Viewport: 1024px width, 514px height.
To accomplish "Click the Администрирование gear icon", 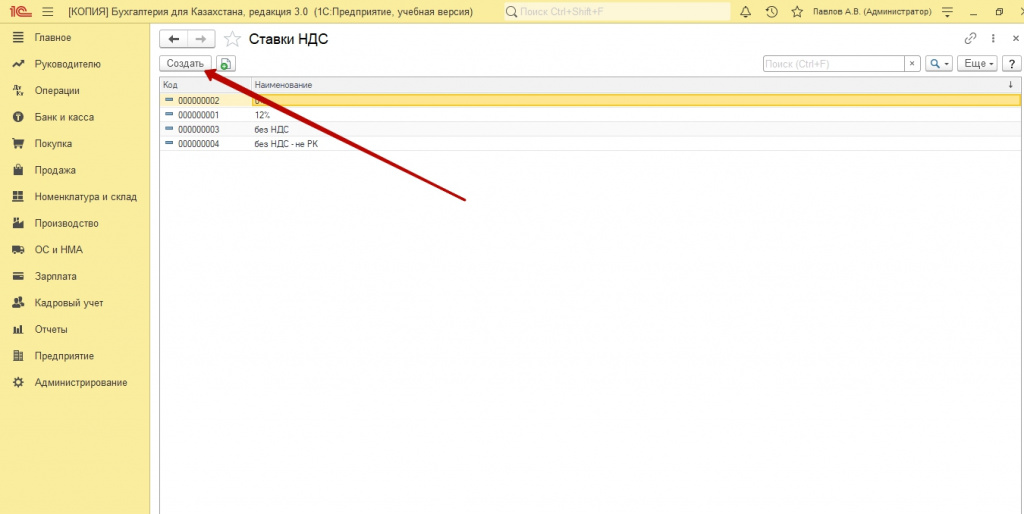I will (x=18, y=383).
